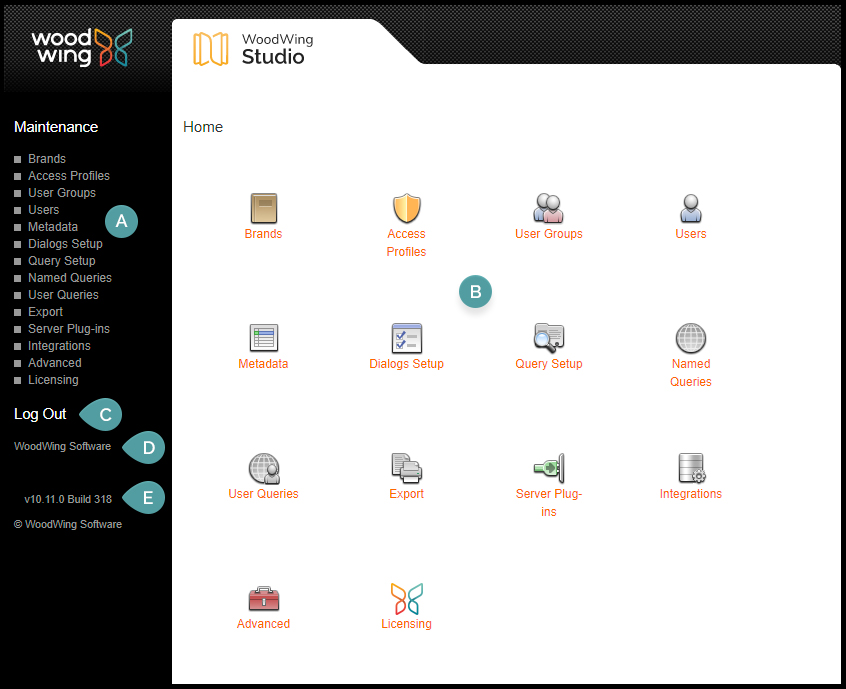Viewport: 846px width, 689px height.
Task: Click the Export text link on Home
Action: pyautogui.click(x=406, y=494)
